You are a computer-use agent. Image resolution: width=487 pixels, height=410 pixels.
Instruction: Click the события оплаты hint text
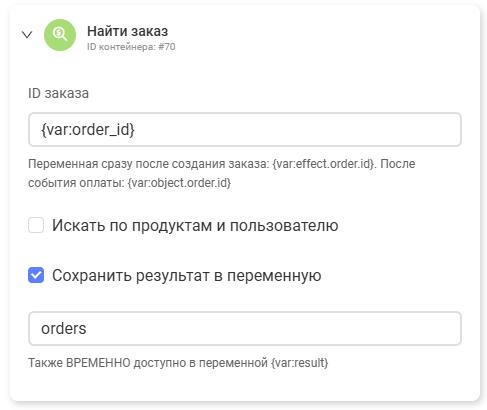pos(76,183)
